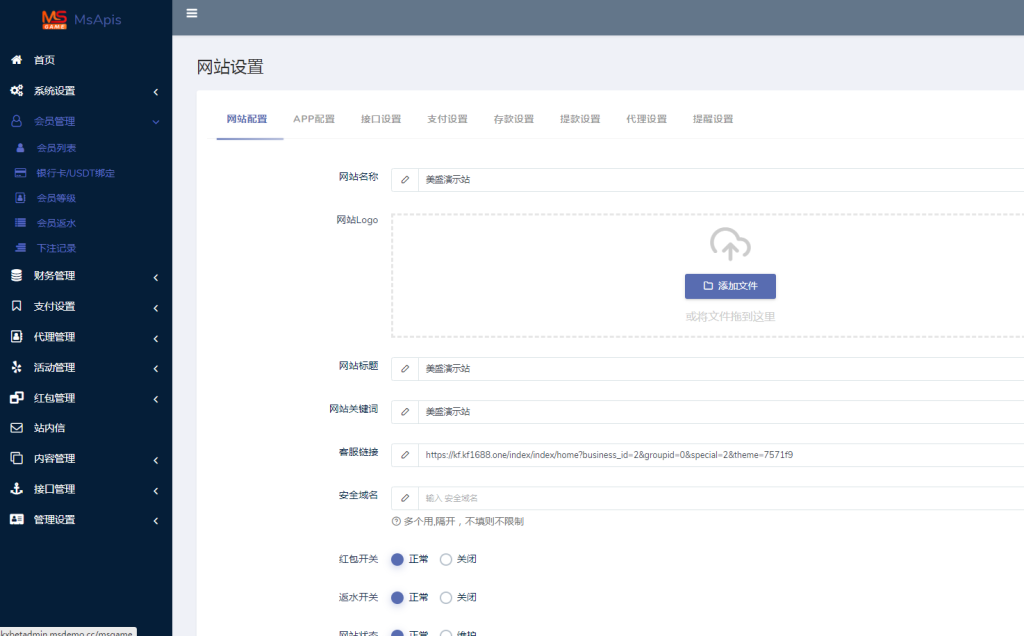Click the 客服链接 URL field
1024x636 pixels.
pos(721,455)
